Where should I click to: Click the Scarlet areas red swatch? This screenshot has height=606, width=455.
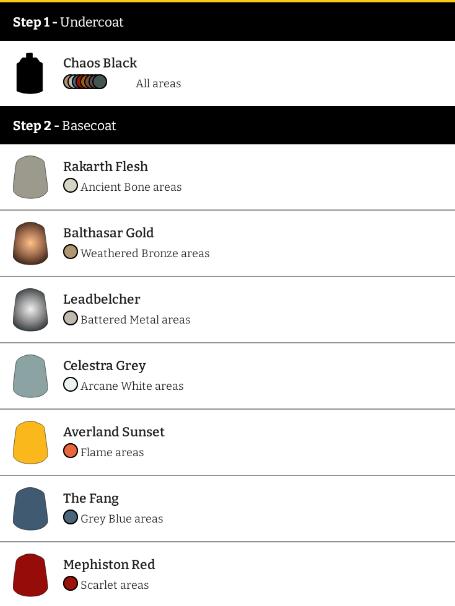tap(70, 584)
